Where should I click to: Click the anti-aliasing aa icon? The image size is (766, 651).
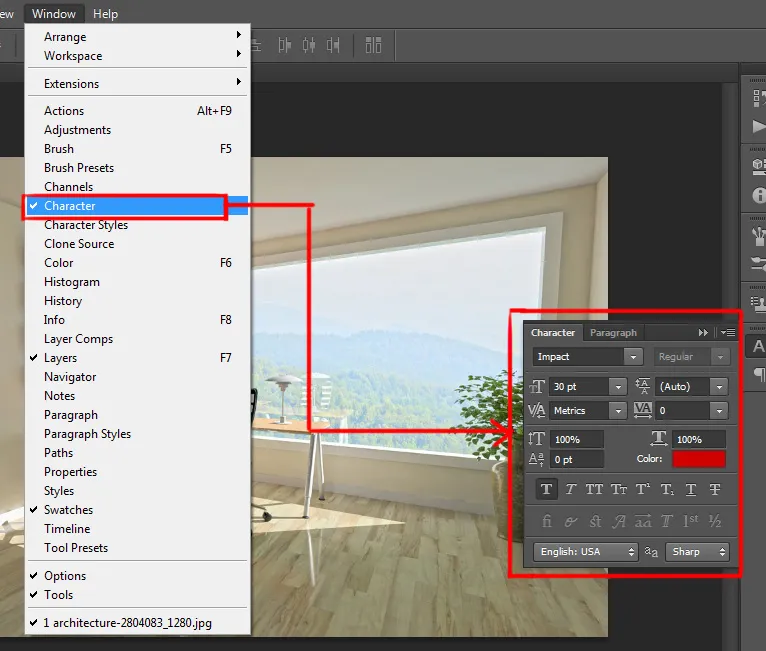pyautogui.click(x=651, y=552)
